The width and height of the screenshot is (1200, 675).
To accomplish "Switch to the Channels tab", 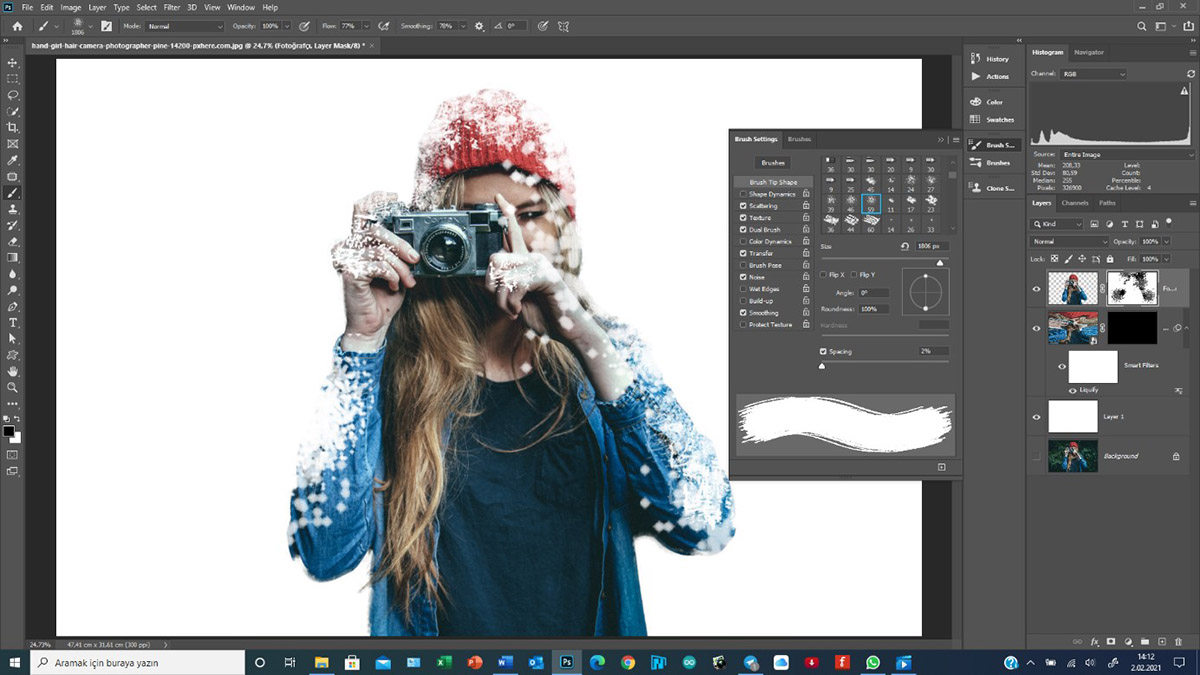I will (x=1075, y=203).
